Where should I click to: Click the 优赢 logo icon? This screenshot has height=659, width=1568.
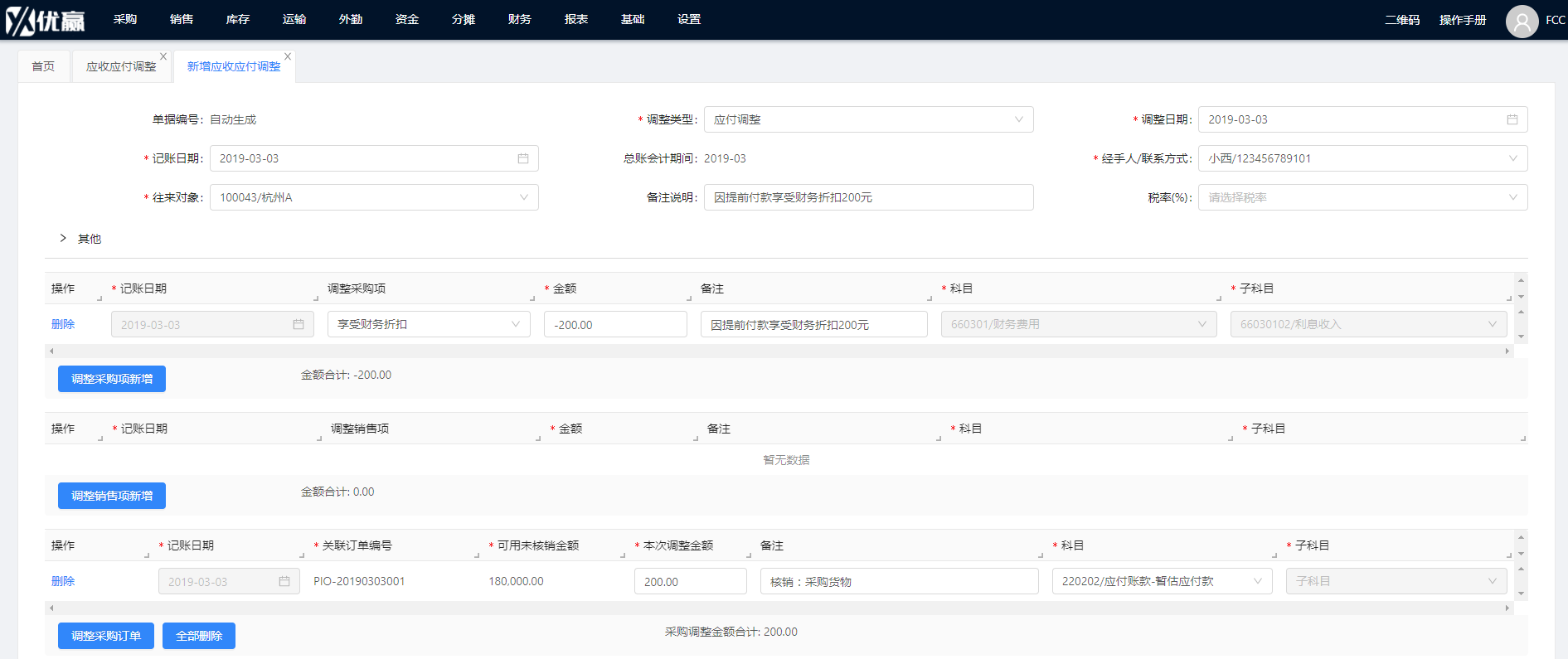click(46, 20)
